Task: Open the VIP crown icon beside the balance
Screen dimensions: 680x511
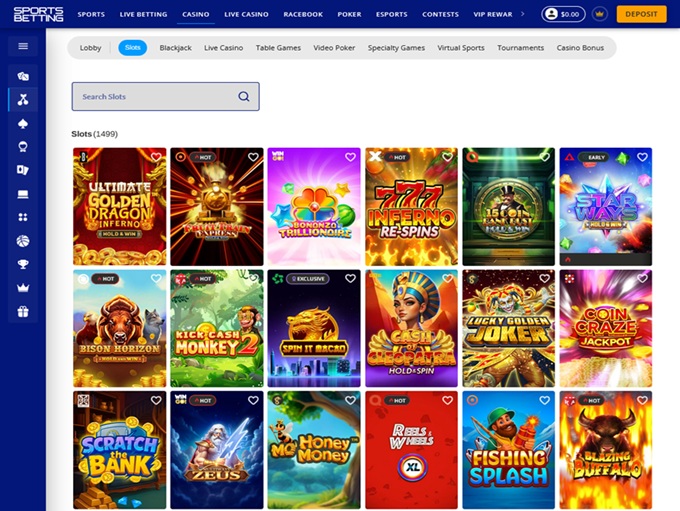Action: pos(599,14)
